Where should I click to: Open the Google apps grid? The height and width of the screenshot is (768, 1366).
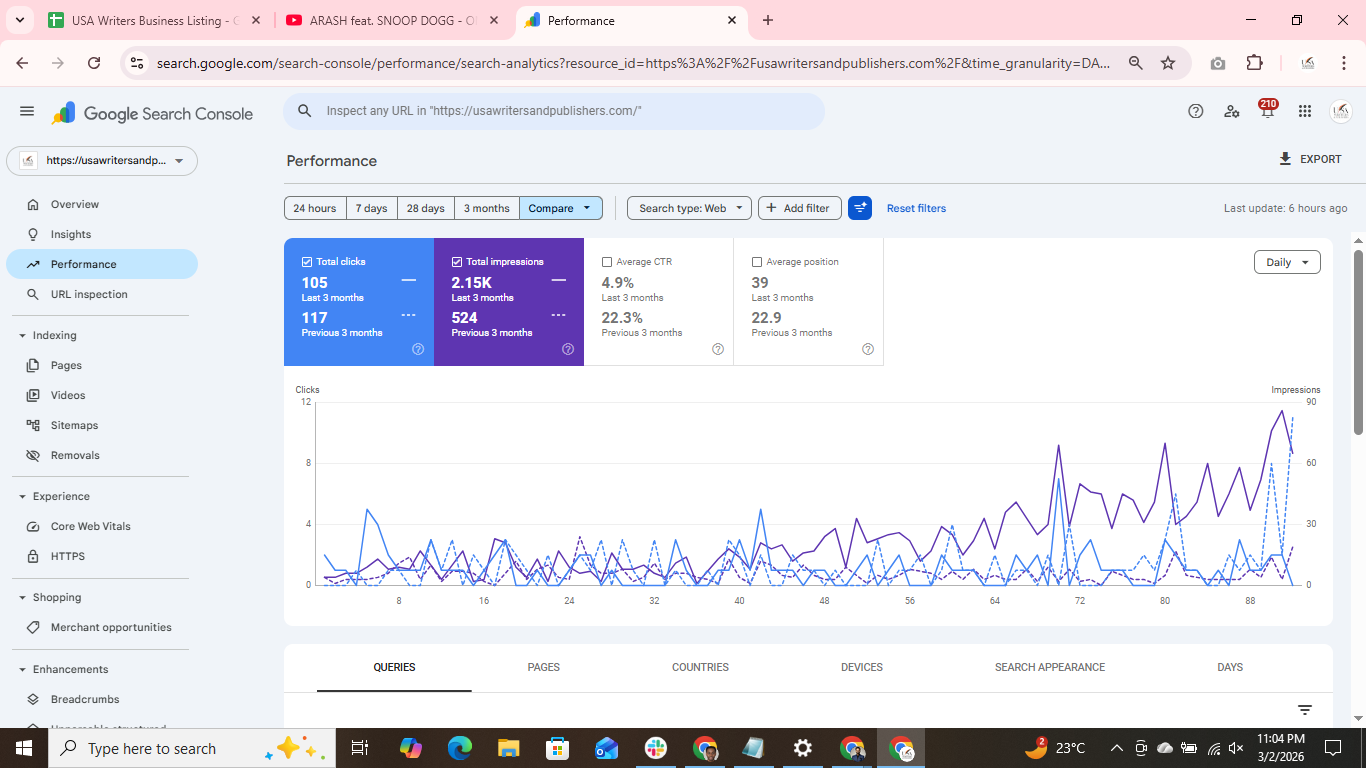[1304, 111]
